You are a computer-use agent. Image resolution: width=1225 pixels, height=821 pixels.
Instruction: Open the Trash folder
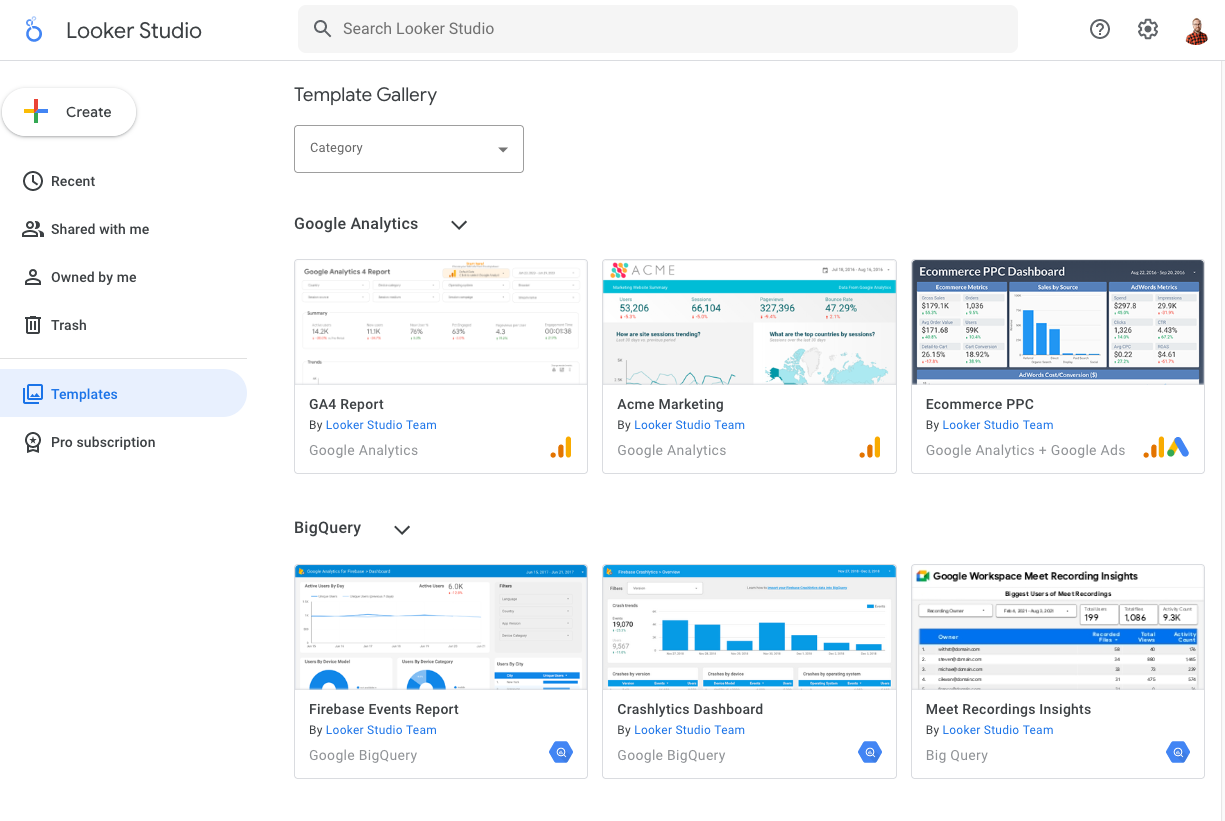pyautogui.click(x=68, y=325)
